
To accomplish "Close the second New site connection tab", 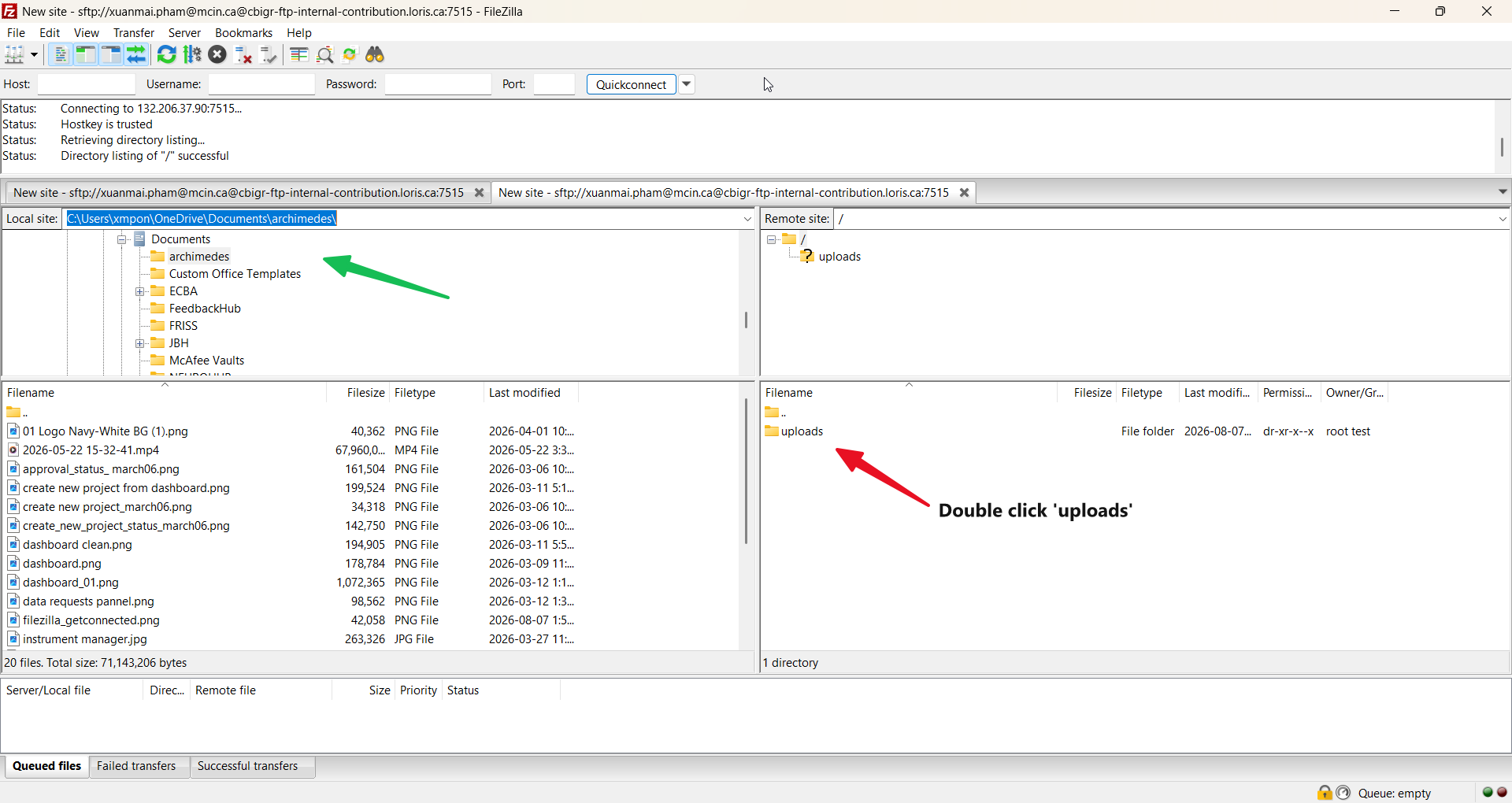I will tap(964, 193).
